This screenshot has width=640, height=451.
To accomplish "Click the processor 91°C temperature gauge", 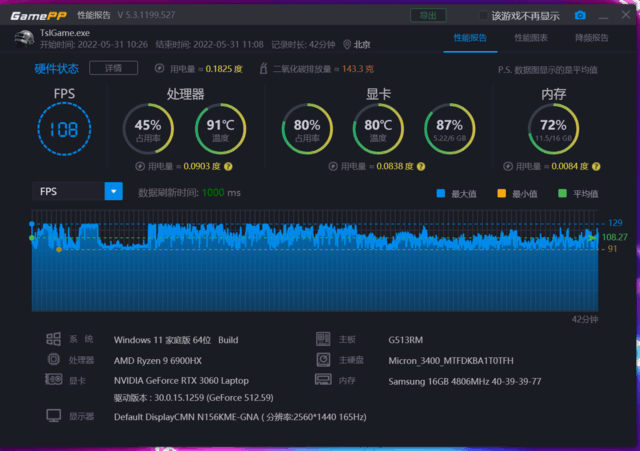I will coord(220,129).
